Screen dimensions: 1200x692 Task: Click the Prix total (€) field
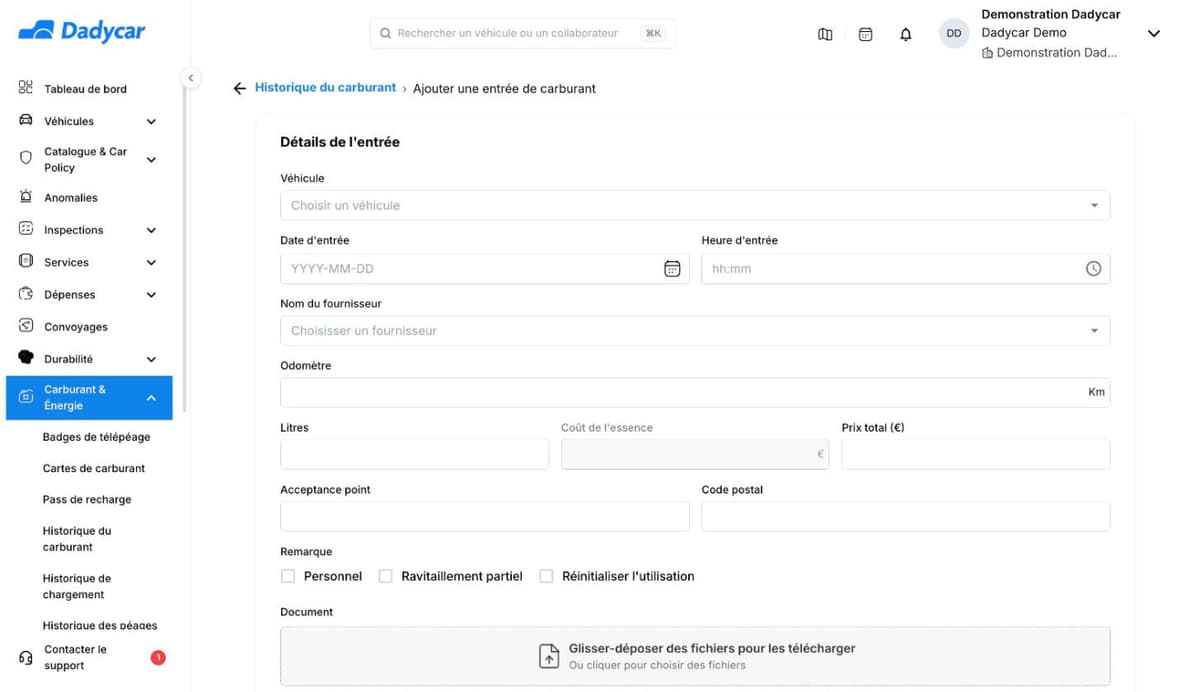[976, 454]
